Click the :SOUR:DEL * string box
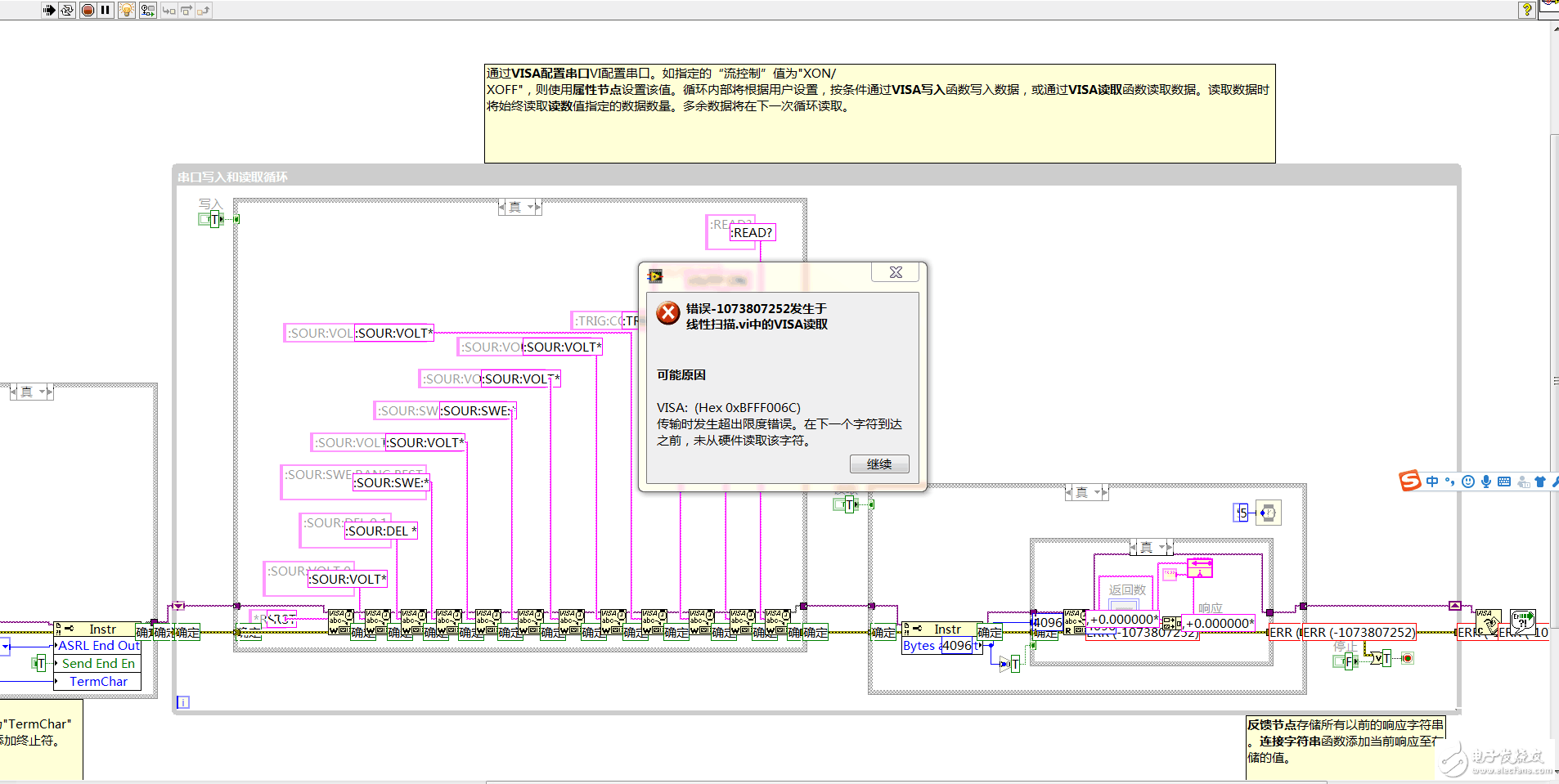Viewport: 1559px width, 784px height. pyautogui.click(x=381, y=531)
